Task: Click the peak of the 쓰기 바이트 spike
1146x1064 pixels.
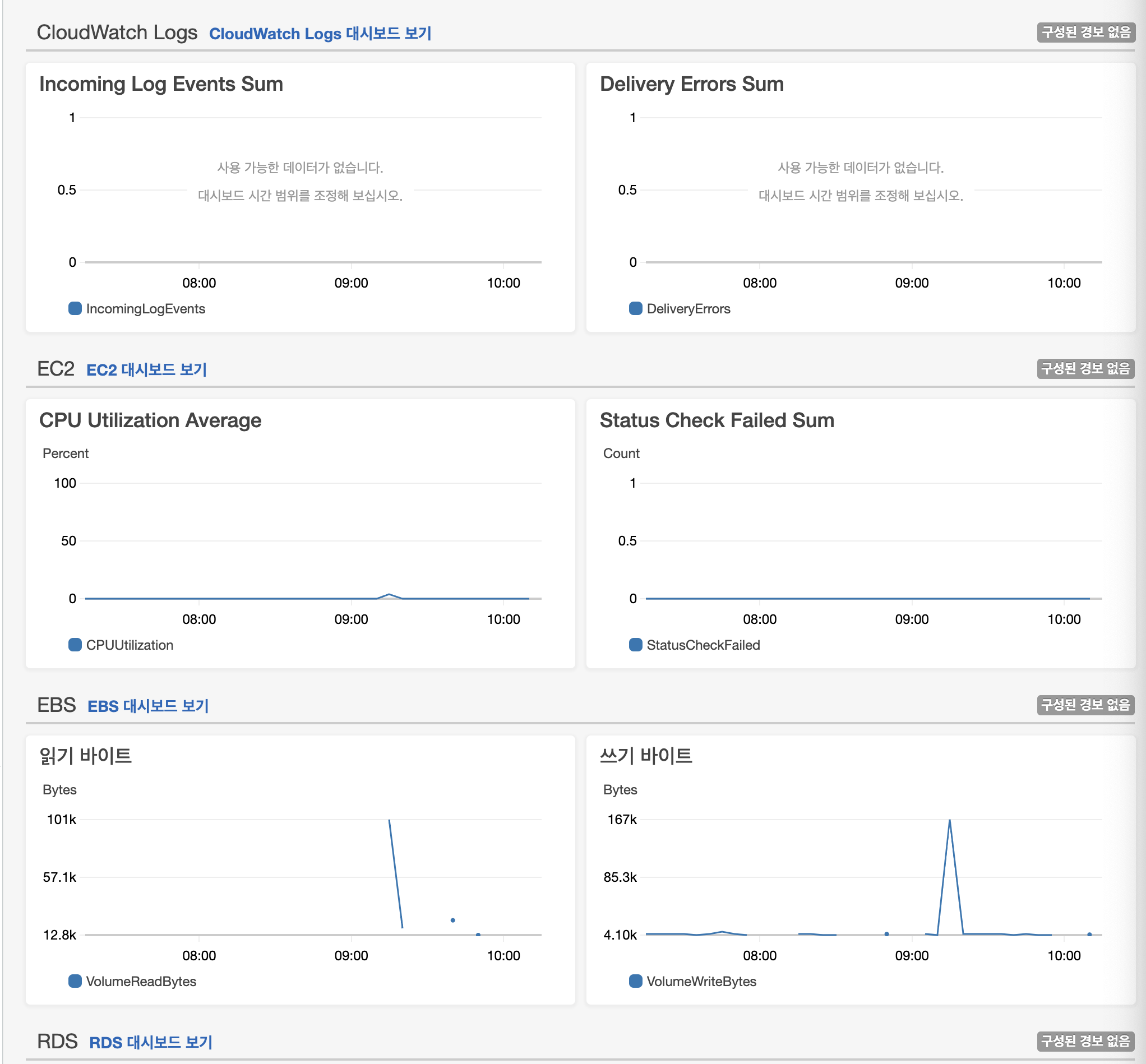Action: (x=949, y=821)
